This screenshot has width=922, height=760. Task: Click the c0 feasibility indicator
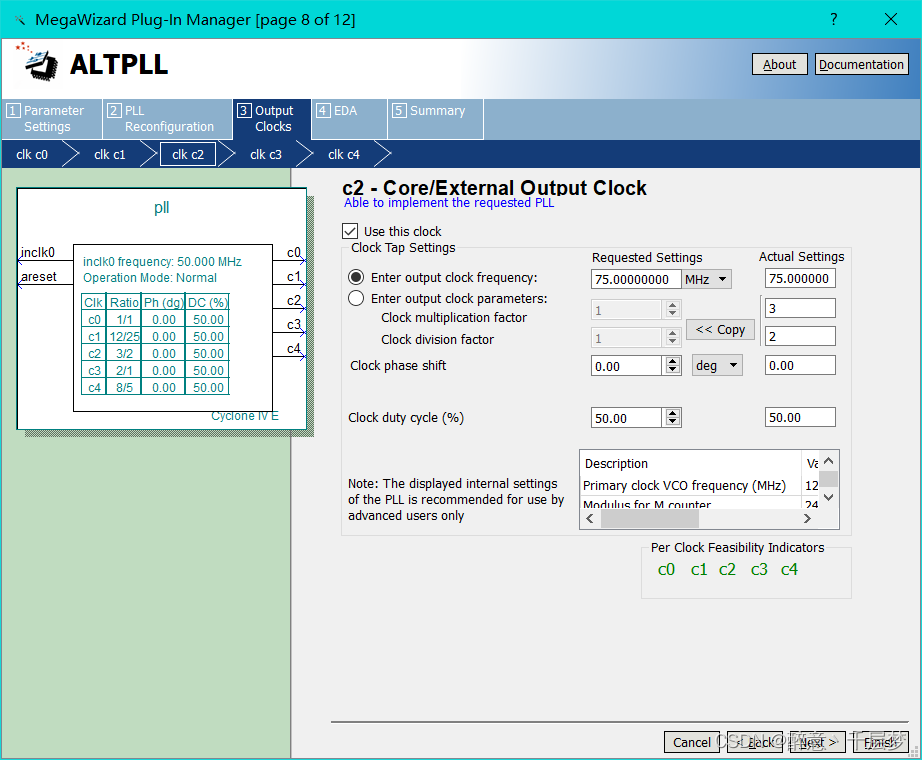click(x=666, y=569)
